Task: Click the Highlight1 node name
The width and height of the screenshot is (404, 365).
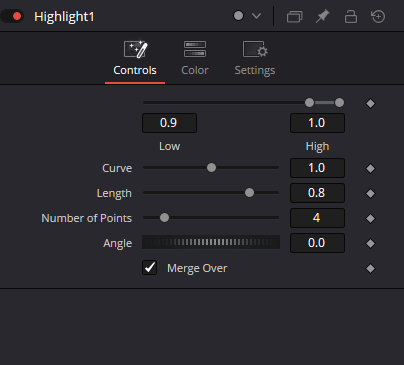Action: 64,17
